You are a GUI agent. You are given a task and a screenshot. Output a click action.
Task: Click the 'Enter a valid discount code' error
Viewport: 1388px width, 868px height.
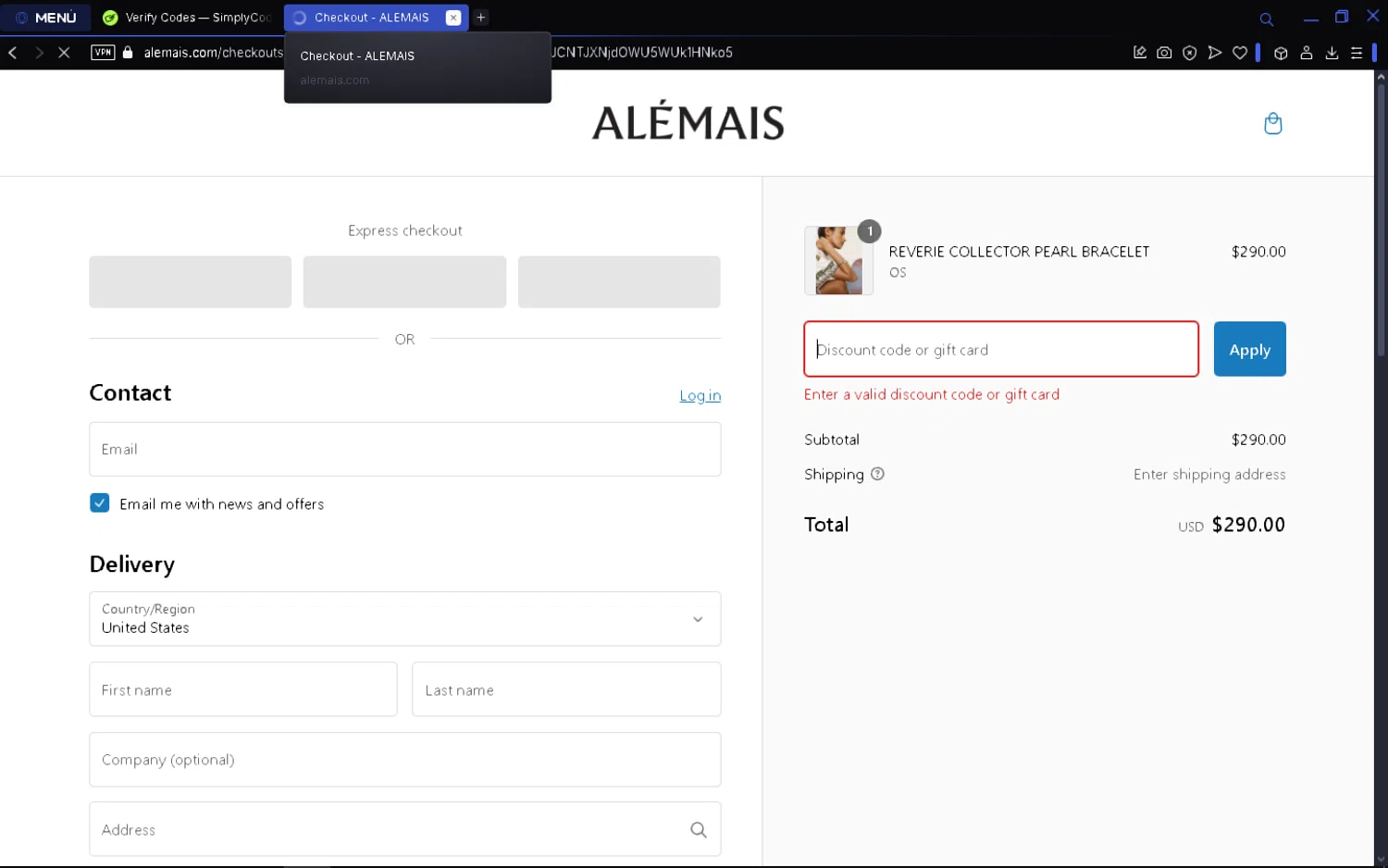[x=932, y=394]
